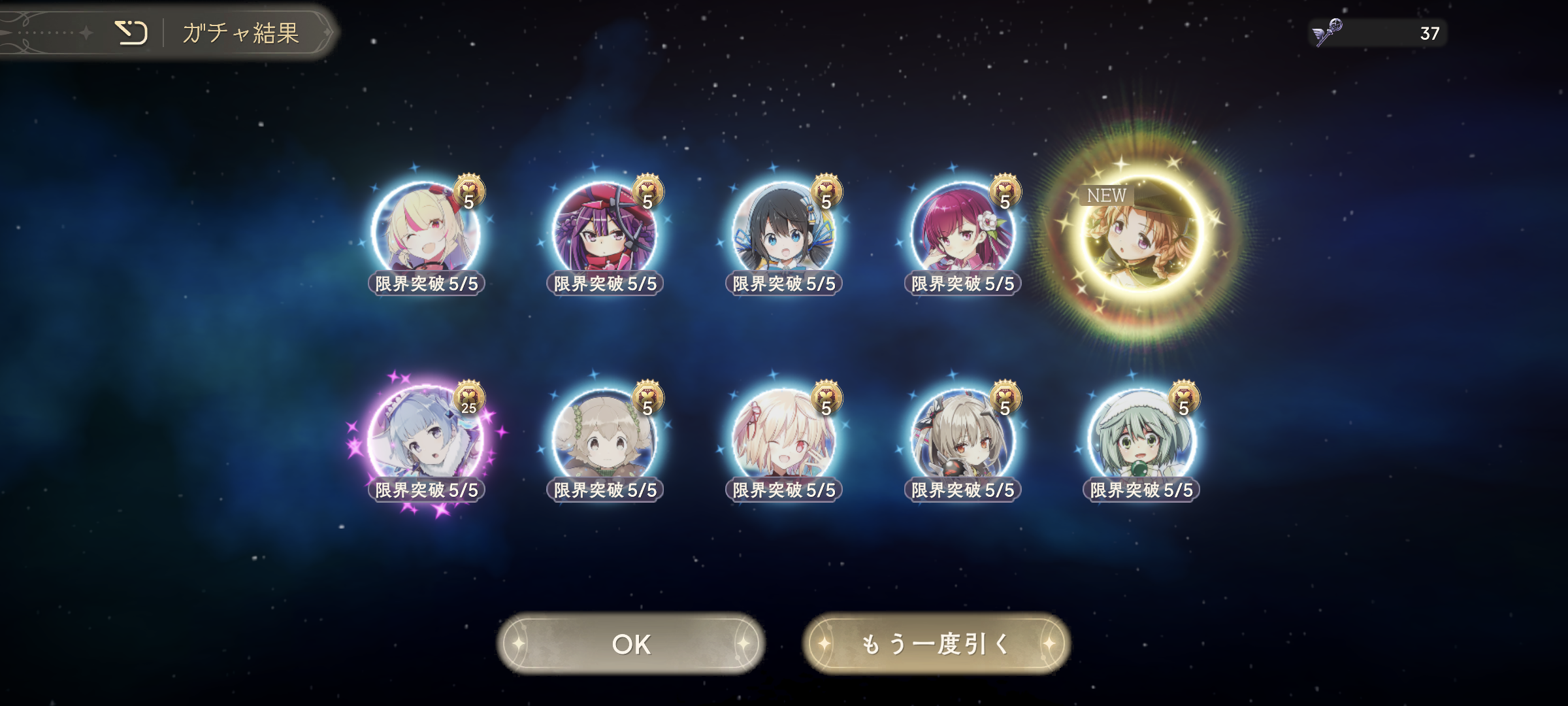Select the pink sparkle silver-haired maid portrait
The height and width of the screenshot is (706, 1568).
click(x=426, y=438)
